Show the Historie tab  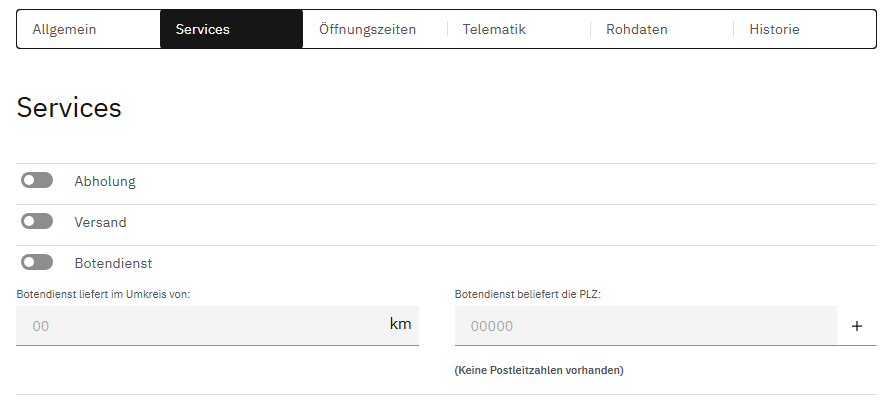pos(775,29)
